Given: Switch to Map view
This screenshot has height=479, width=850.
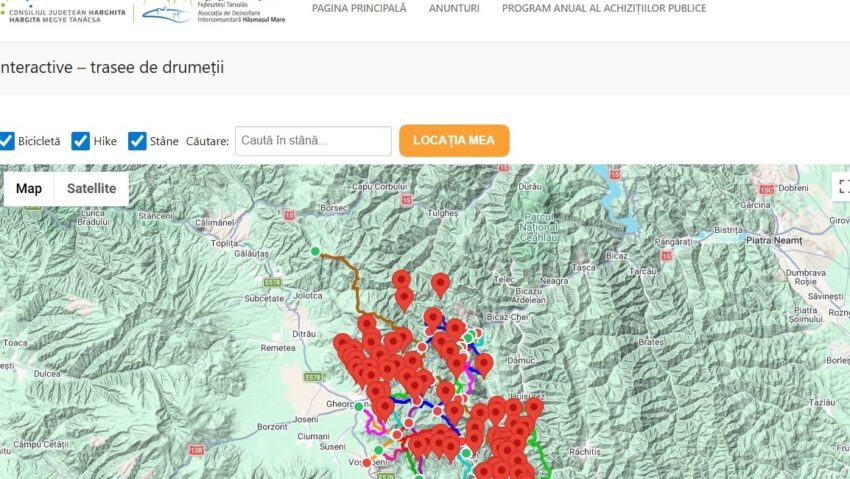Looking at the screenshot, I should [29, 189].
